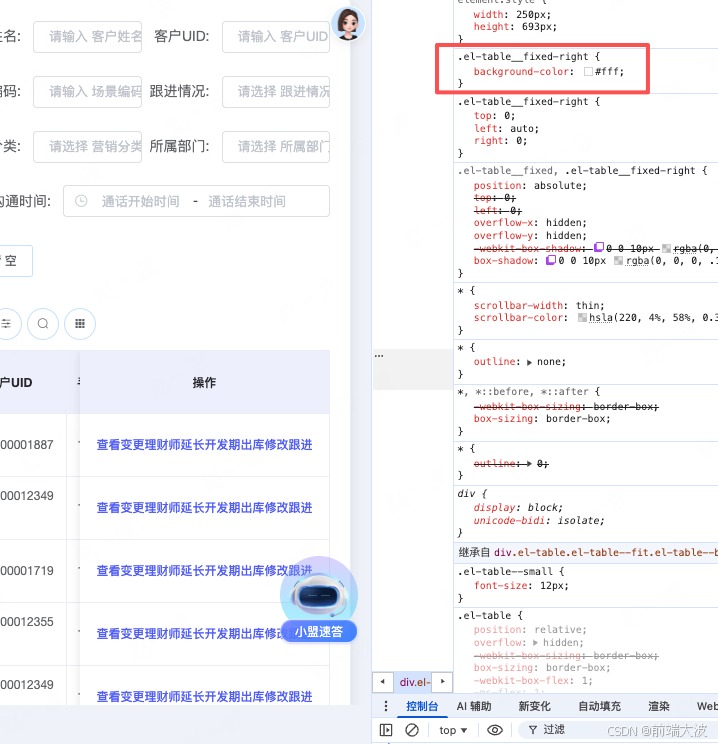Viewport: 718px width, 744px height.
Task: Click breadcrumb left scroll arrow
Action: pos(382,682)
